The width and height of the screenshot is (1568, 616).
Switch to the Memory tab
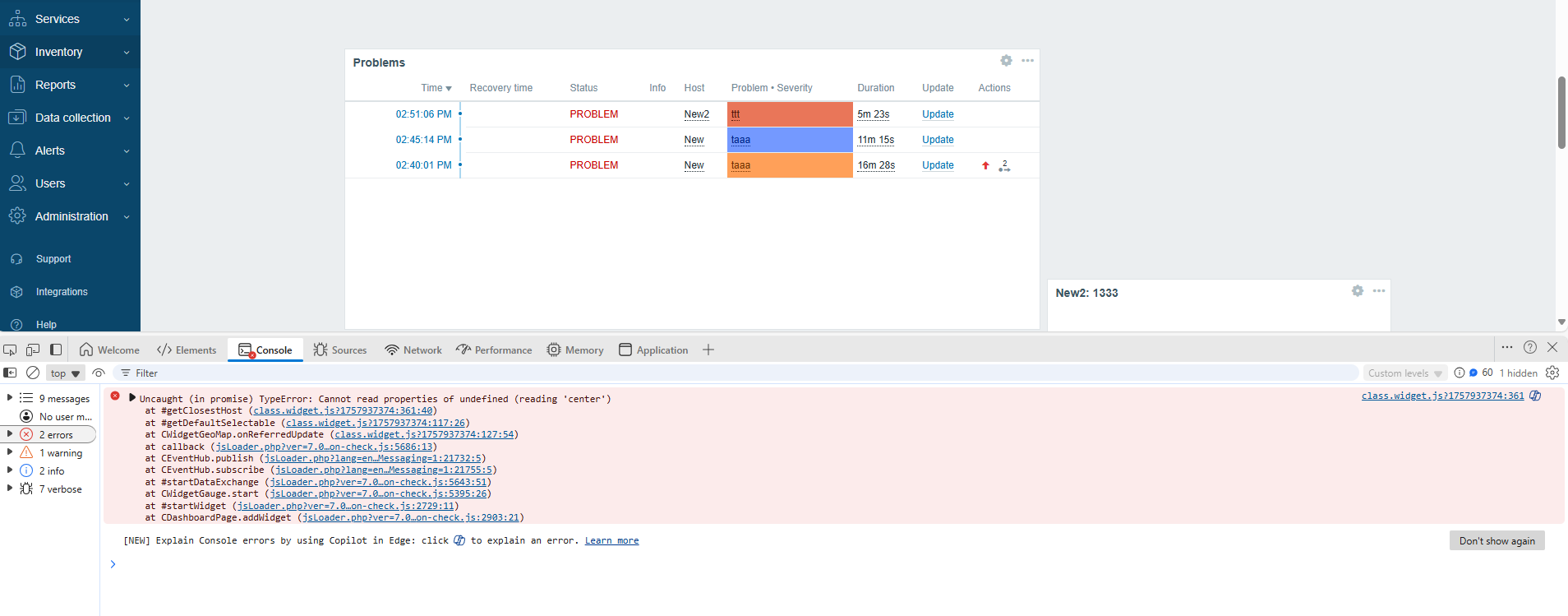pyautogui.click(x=575, y=350)
